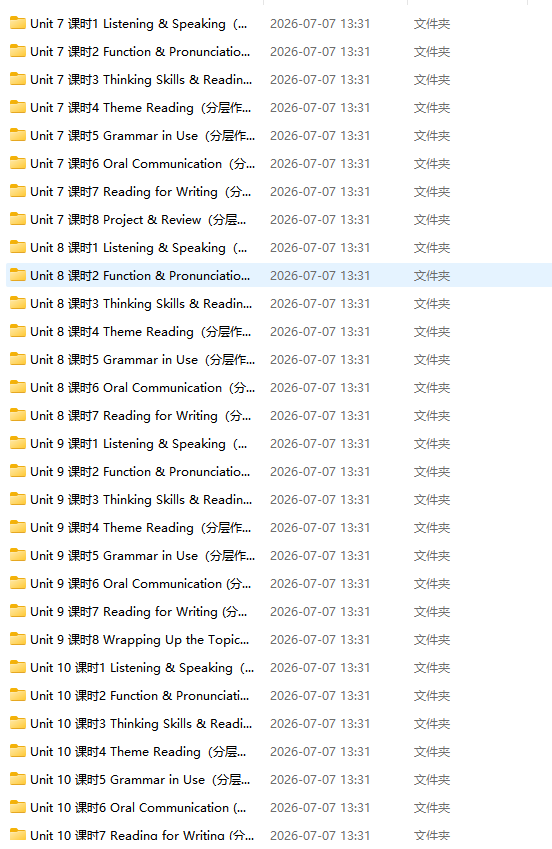Select folder icon of Unit 9 课时1 Listening & Speaking
The image size is (552, 849).
coord(18,443)
